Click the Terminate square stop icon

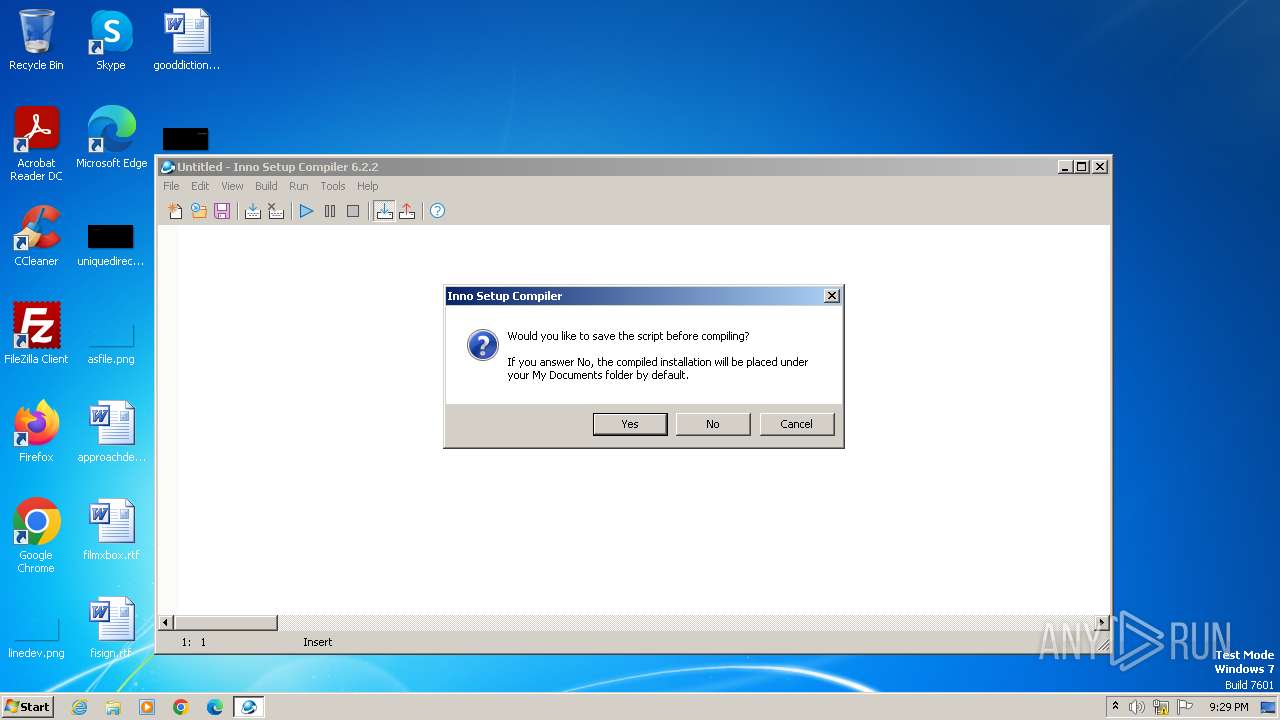click(353, 211)
